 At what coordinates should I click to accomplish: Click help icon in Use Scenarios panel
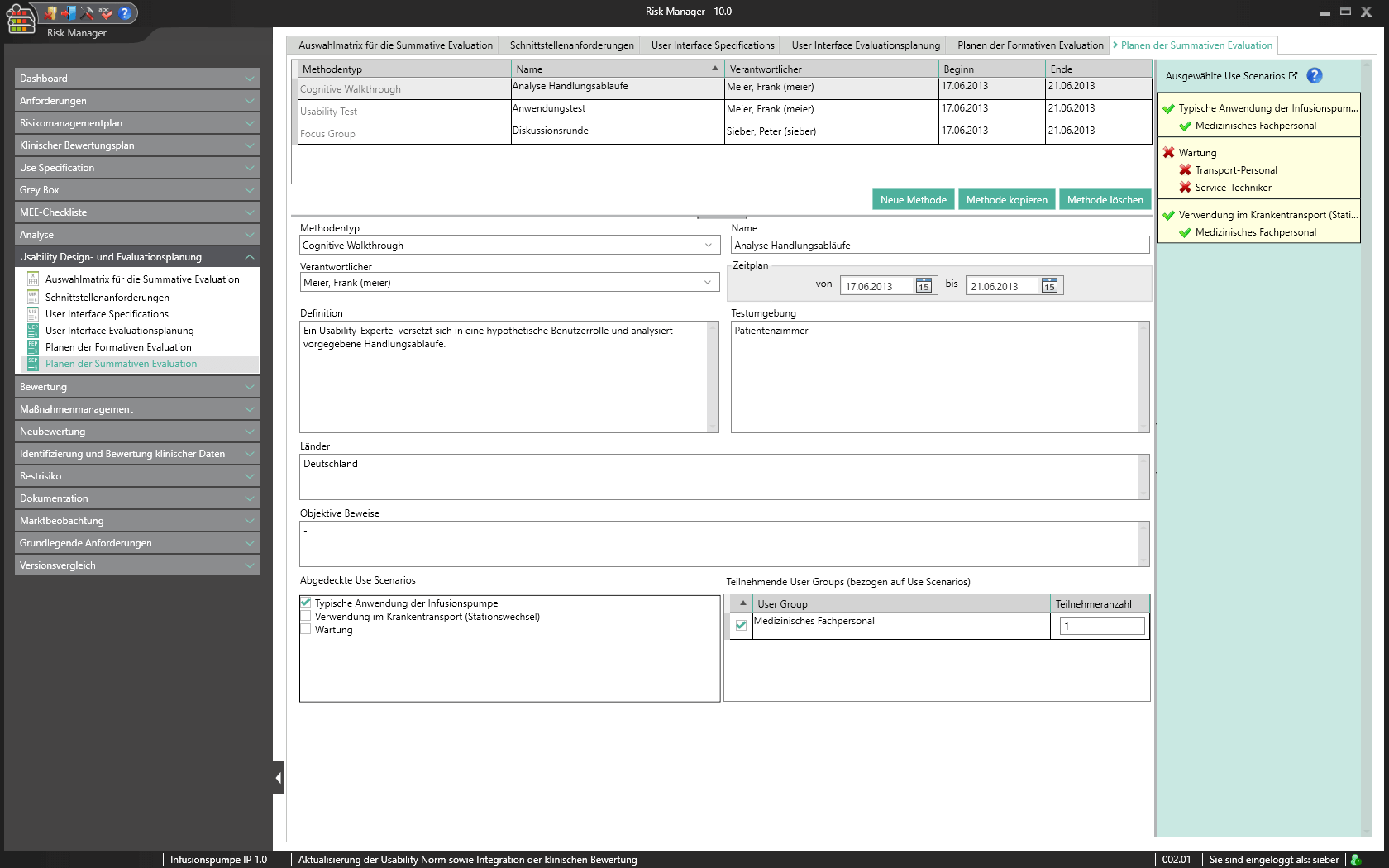coord(1314,75)
